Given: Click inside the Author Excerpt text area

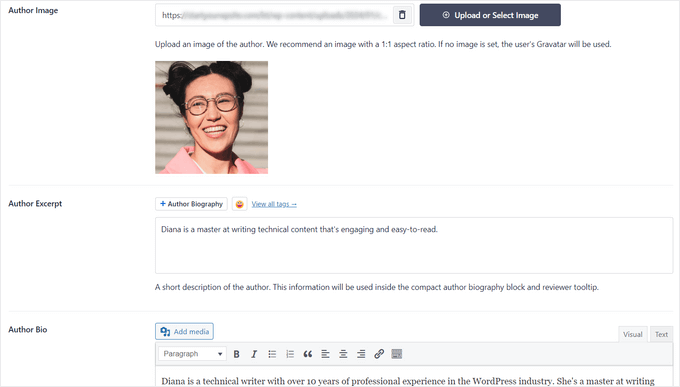Looking at the screenshot, I should tap(414, 246).
